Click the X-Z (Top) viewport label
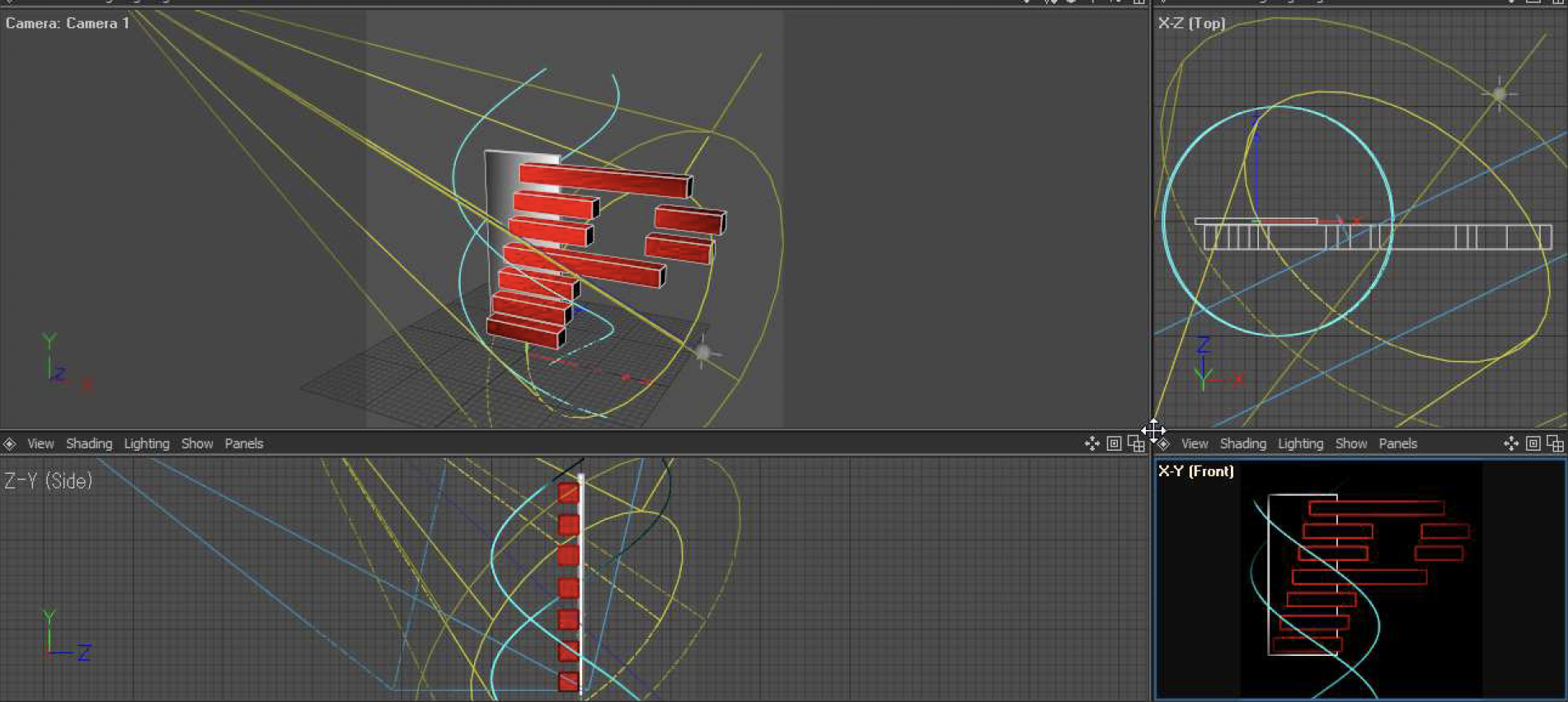Image resolution: width=1568 pixels, height=702 pixels. [1191, 23]
